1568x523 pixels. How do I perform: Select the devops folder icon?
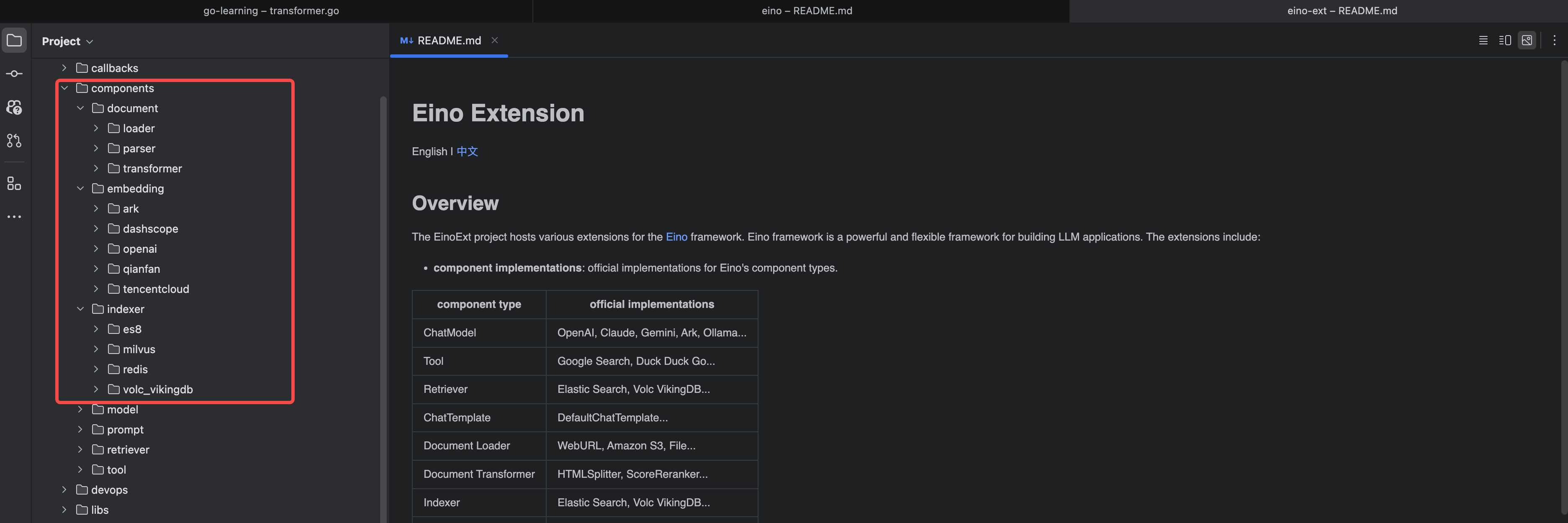coord(82,490)
